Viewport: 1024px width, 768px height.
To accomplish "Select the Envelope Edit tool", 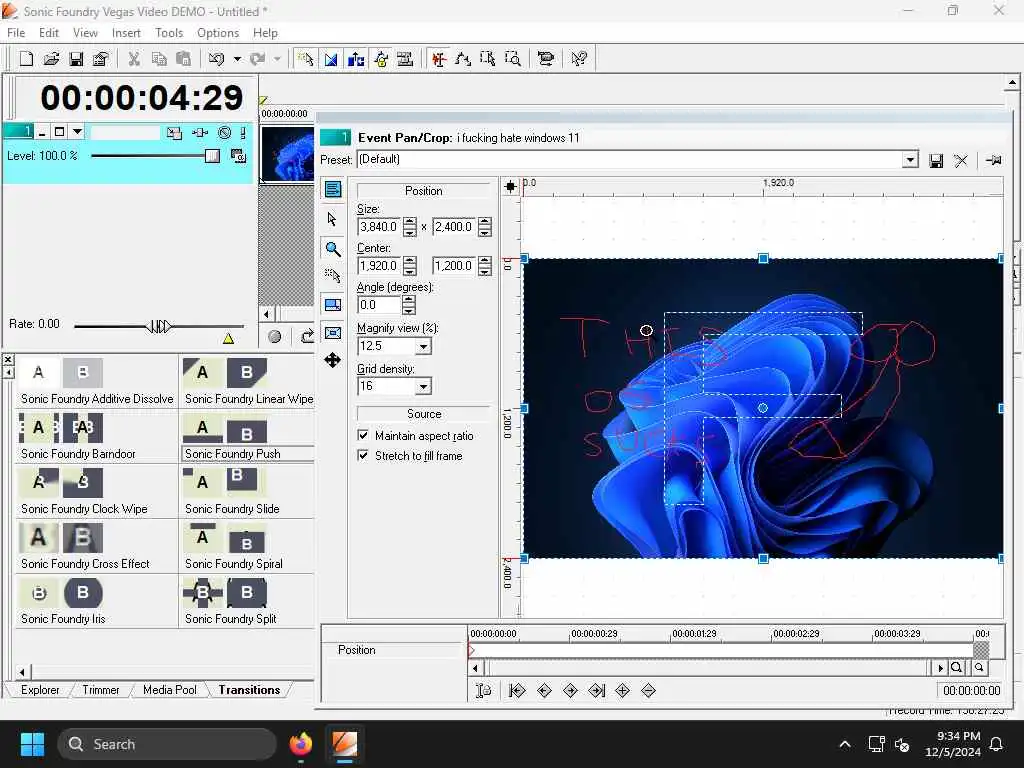I will tap(463, 59).
